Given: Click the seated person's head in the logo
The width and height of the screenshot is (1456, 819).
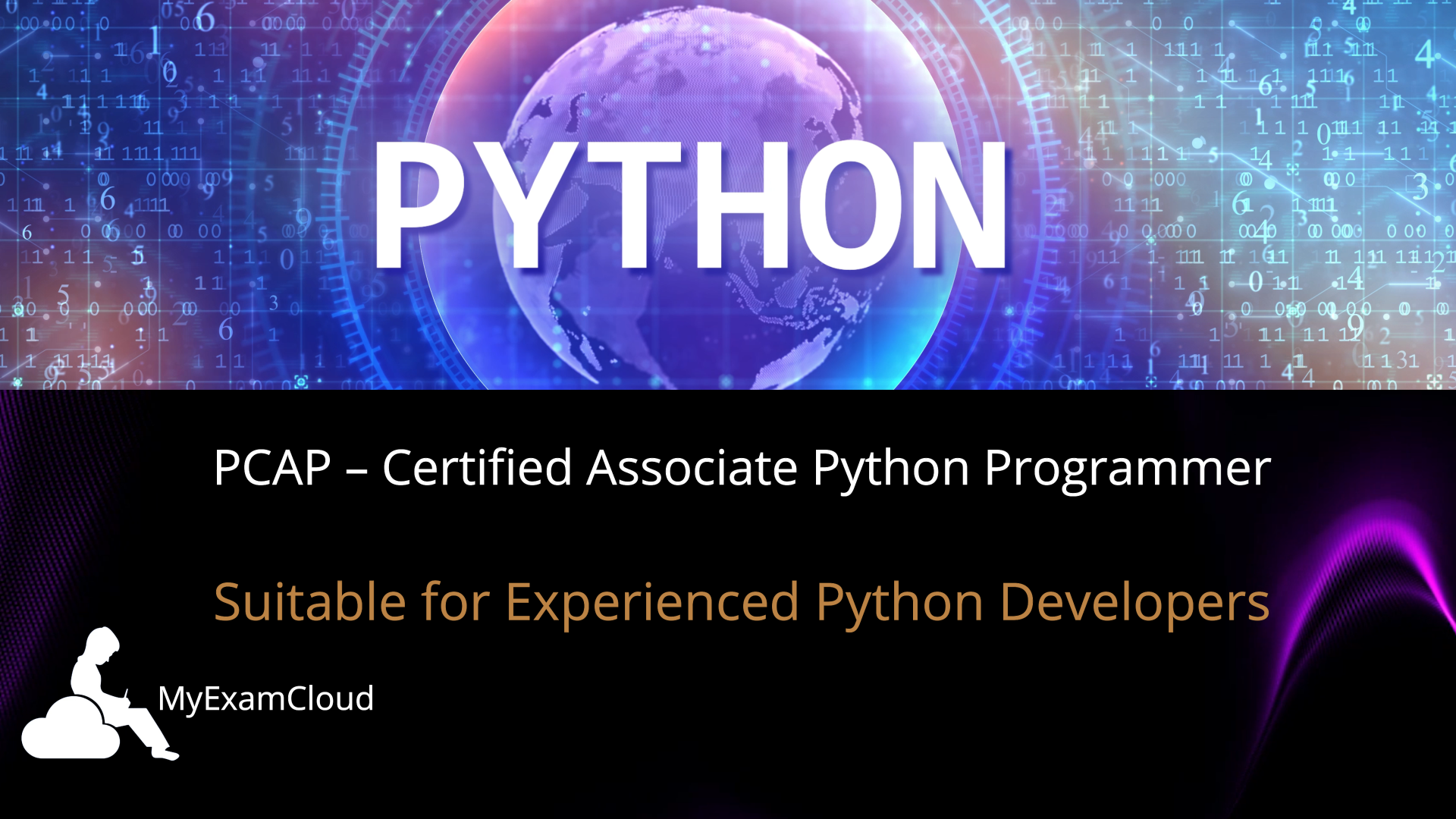Looking at the screenshot, I should point(102,645).
